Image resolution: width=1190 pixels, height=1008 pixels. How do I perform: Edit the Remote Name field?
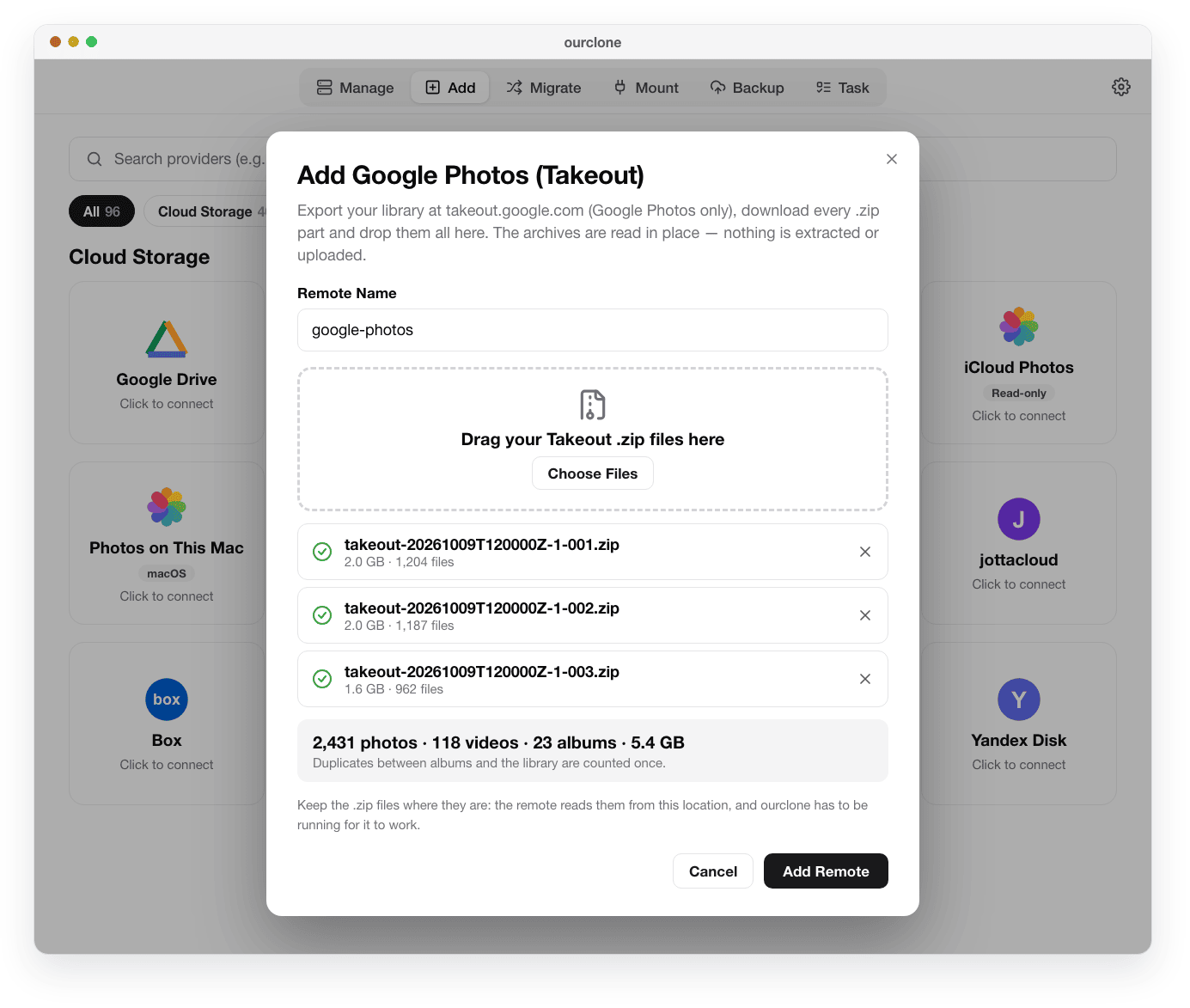pyautogui.click(x=593, y=330)
